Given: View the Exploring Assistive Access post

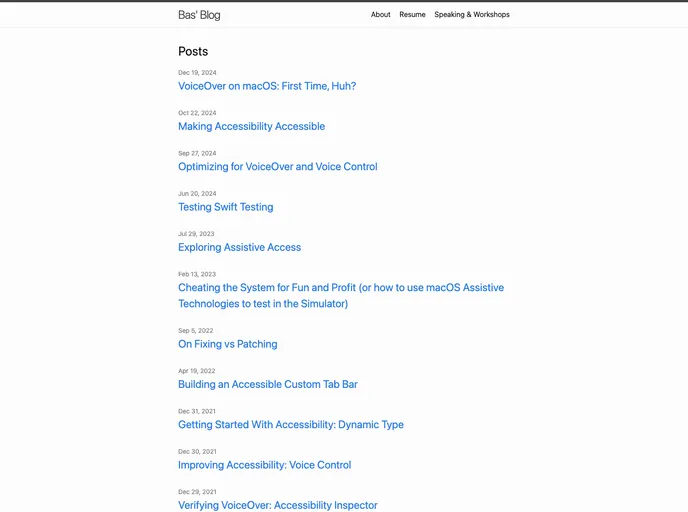Looking at the screenshot, I should pyautogui.click(x=239, y=247).
